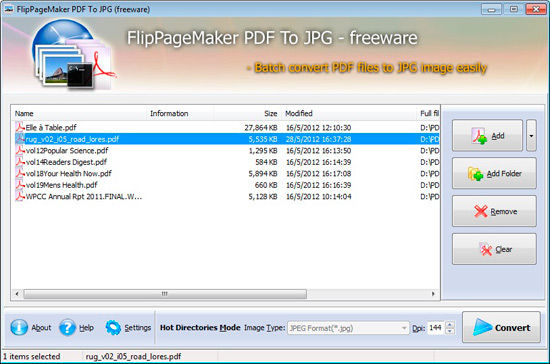Select Elle à Table.pdf row

pyautogui.click(x=225, y=128)
